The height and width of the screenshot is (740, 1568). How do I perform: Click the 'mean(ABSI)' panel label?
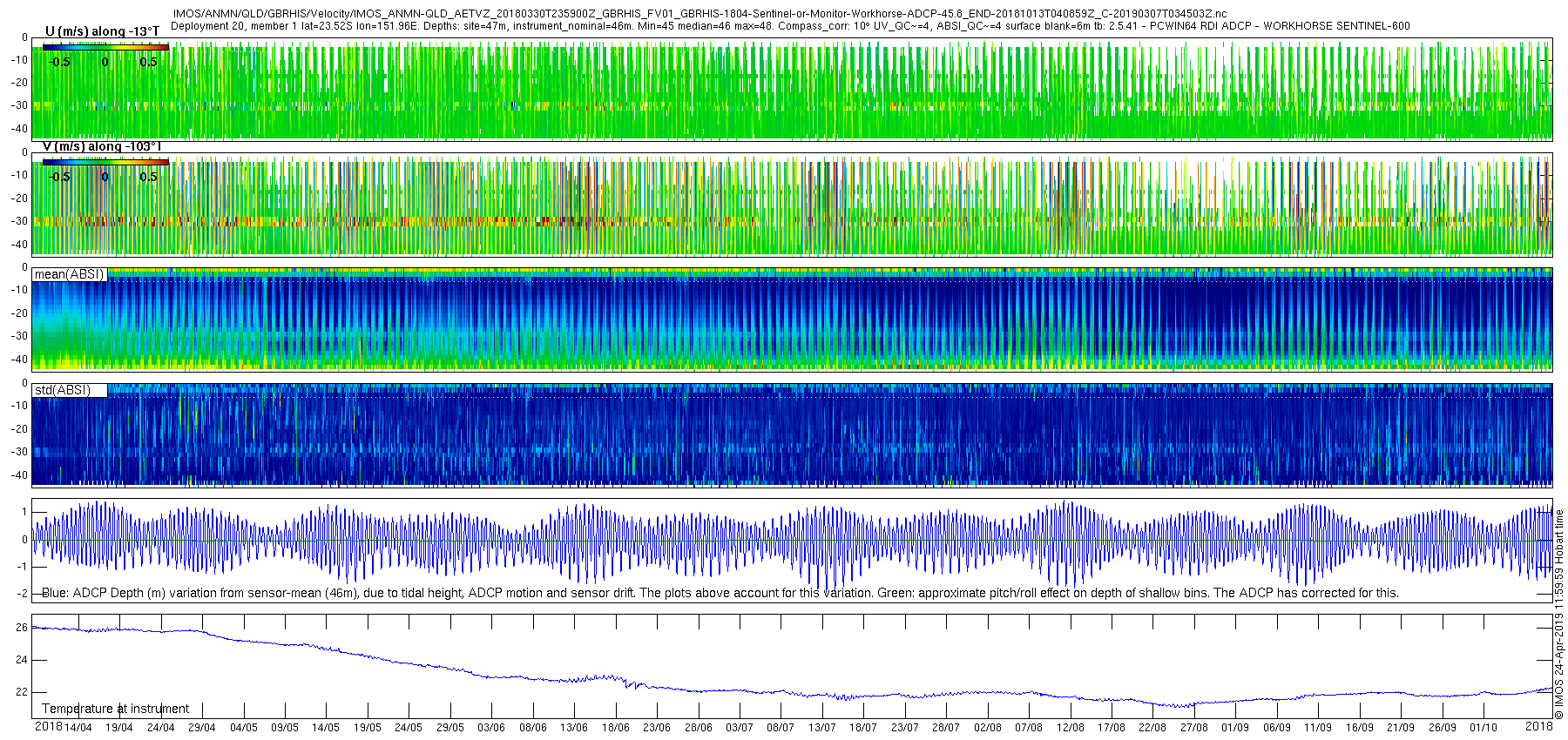(69, 274)
